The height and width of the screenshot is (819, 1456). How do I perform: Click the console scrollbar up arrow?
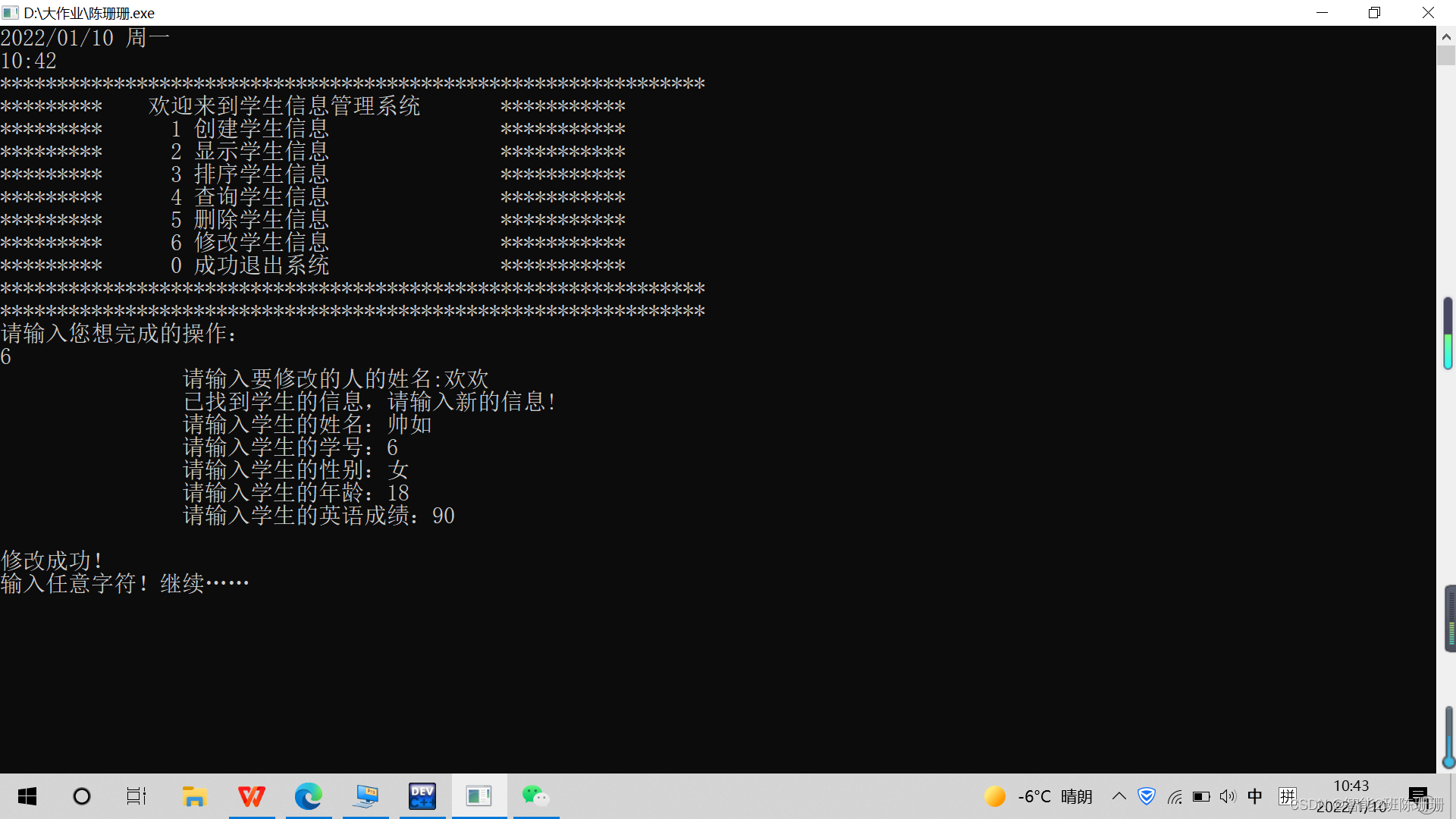[x=1446, y=36]
